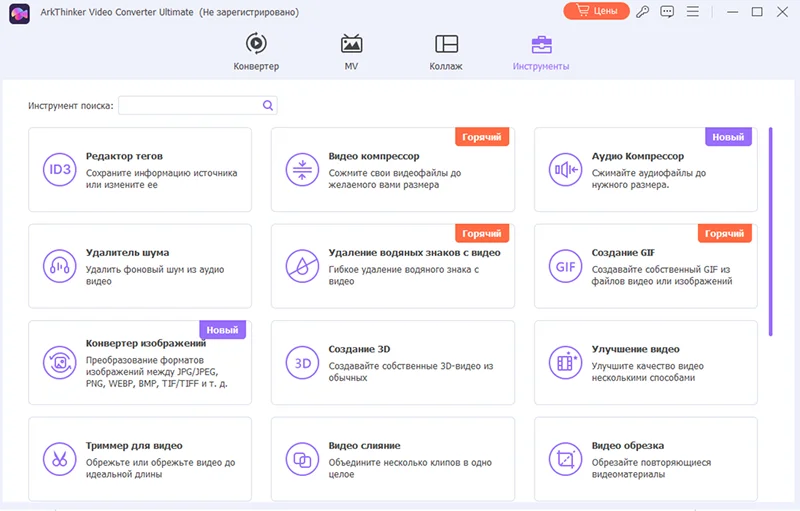
Task: Click the vertical scrollbar of tools list
Action: click(x=770, y=232)
